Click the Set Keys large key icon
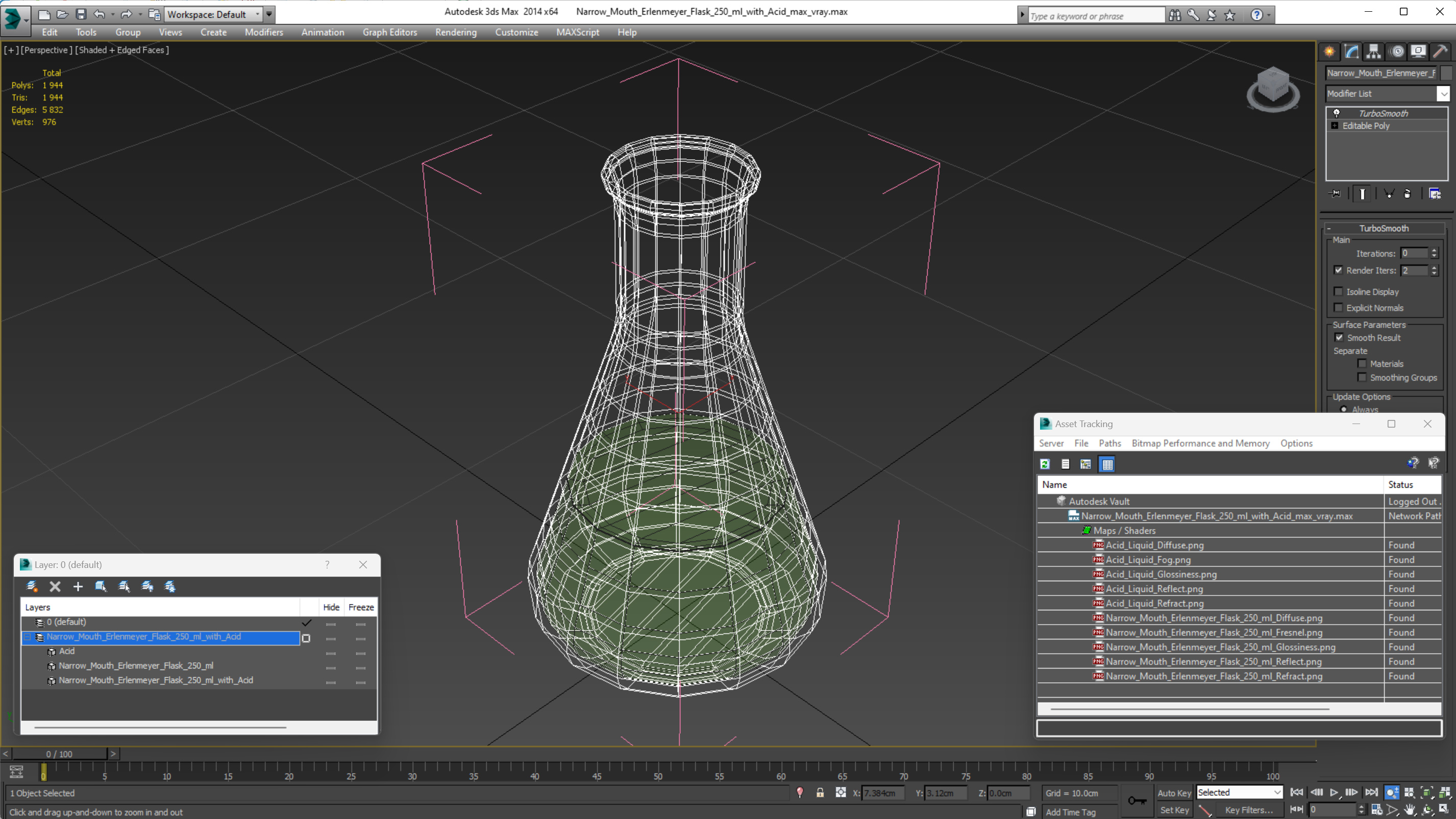1456x819 pixels. point(1137,800)
